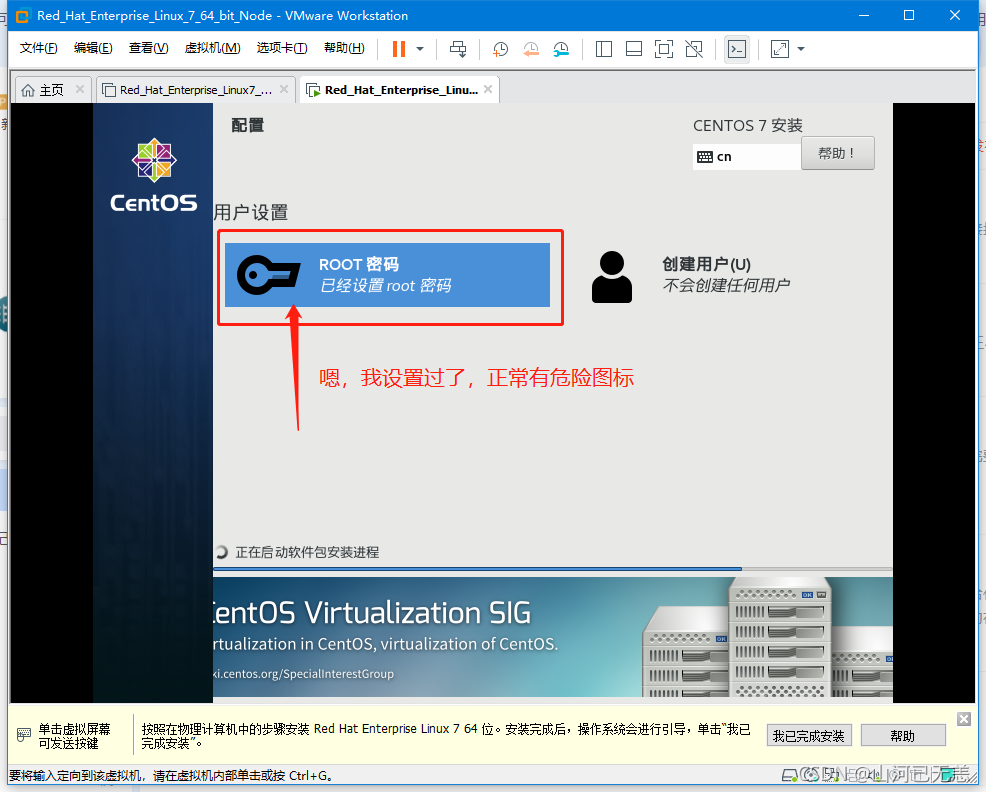The height and width of the screenshot is (792, 986).
Task: Click the key icon for root password
Action: [269, 275]
